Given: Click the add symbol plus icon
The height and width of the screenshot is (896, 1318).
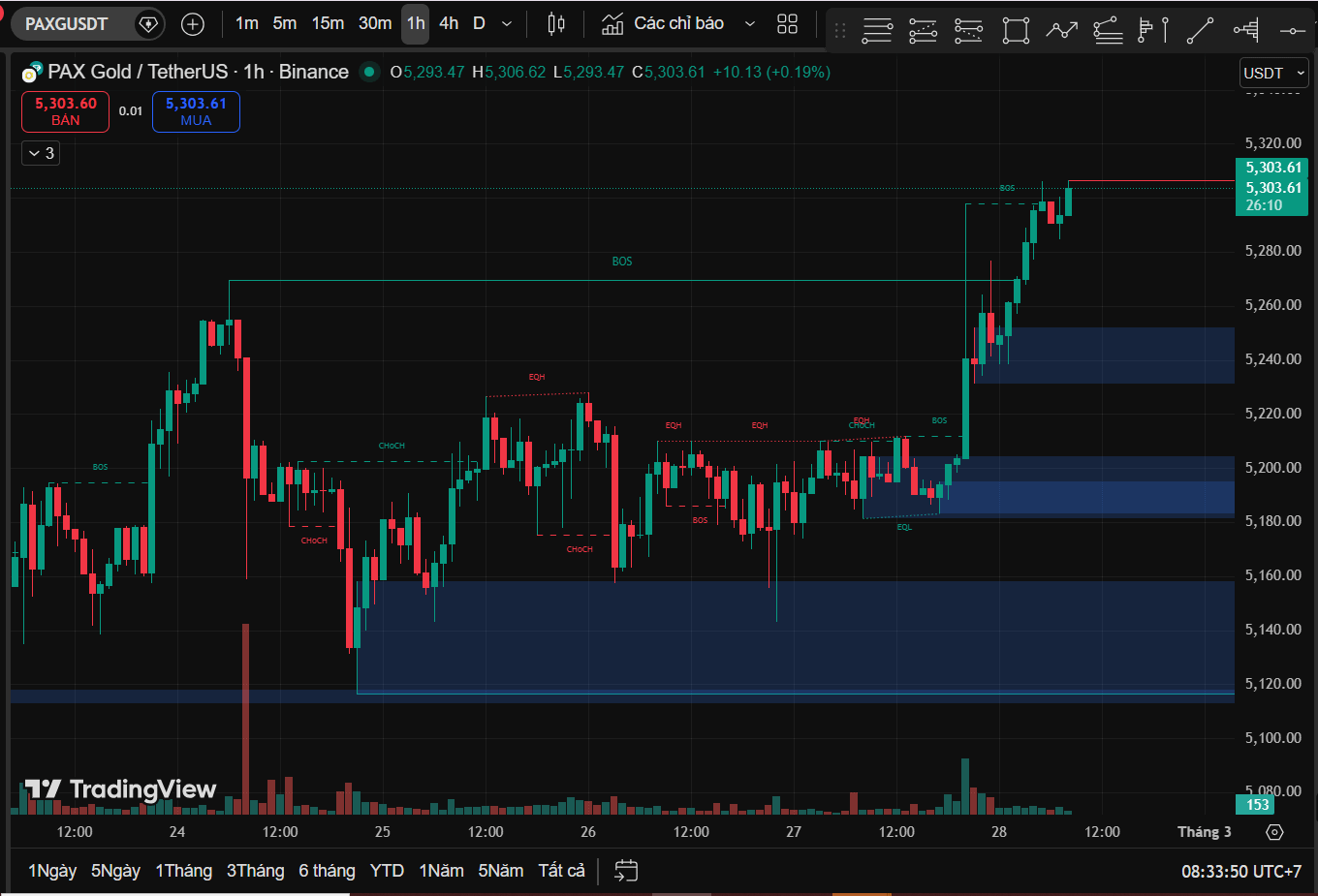Looking at the screenshot, I should pos(193,24).
